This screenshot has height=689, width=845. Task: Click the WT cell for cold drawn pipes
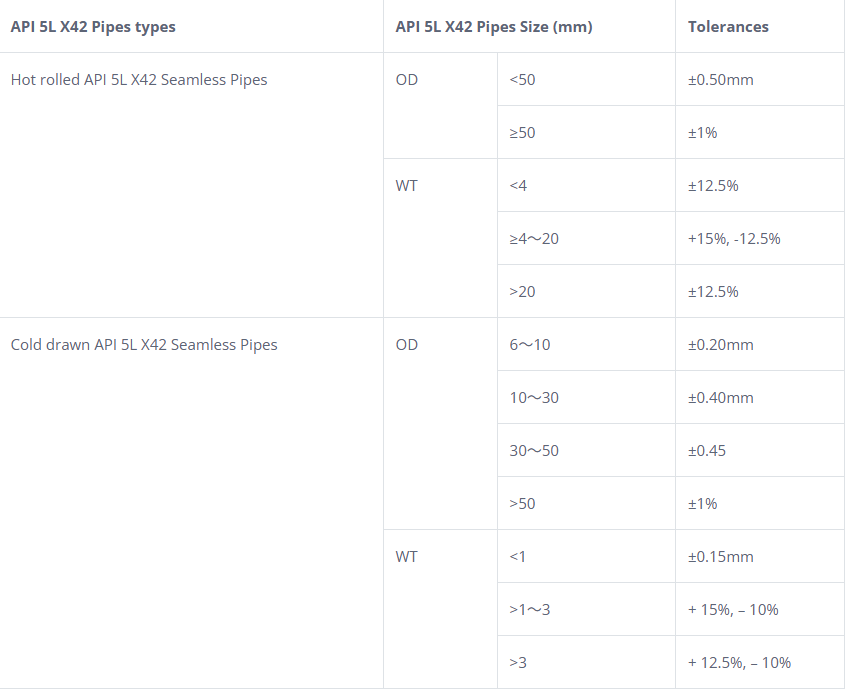(407, 557)
